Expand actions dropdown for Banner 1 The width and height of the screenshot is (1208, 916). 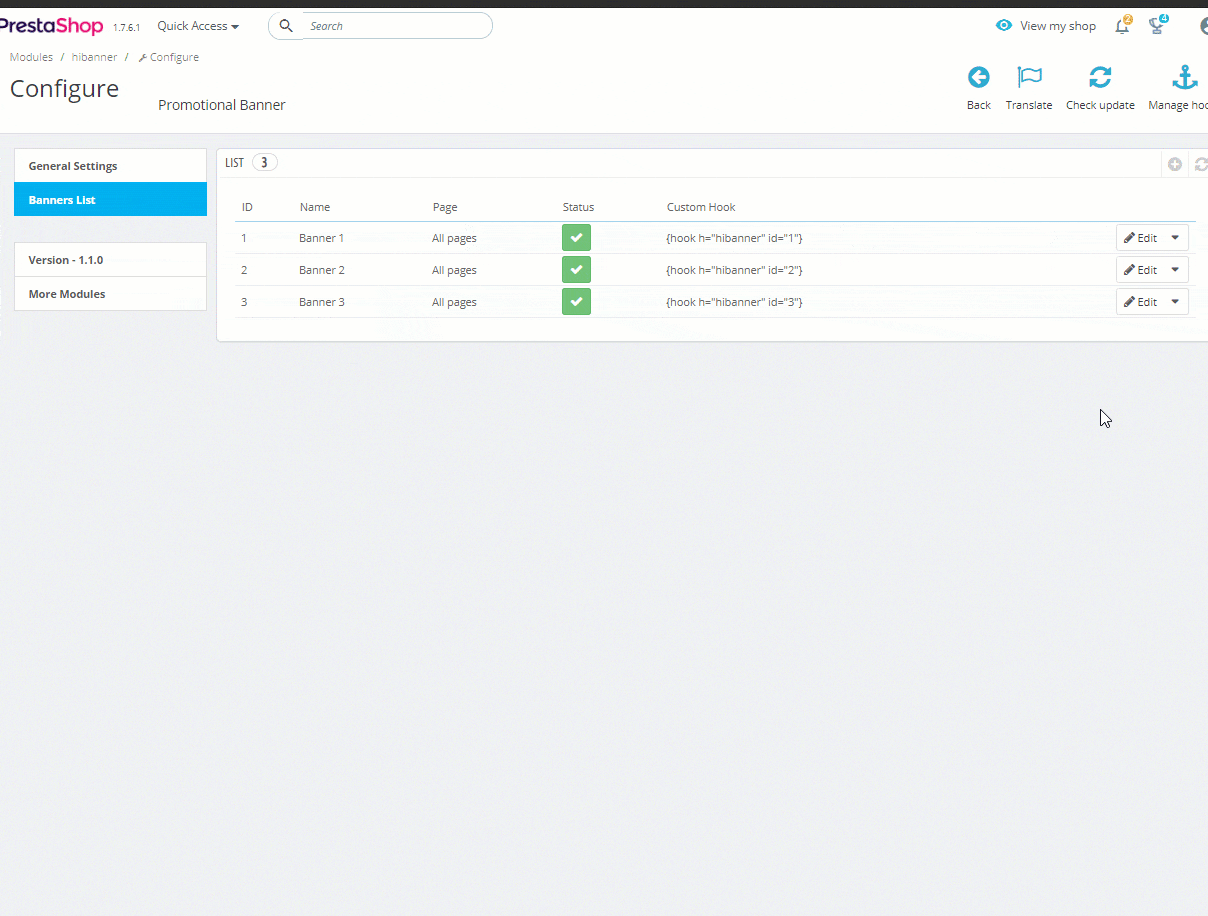pos(1175,238)
